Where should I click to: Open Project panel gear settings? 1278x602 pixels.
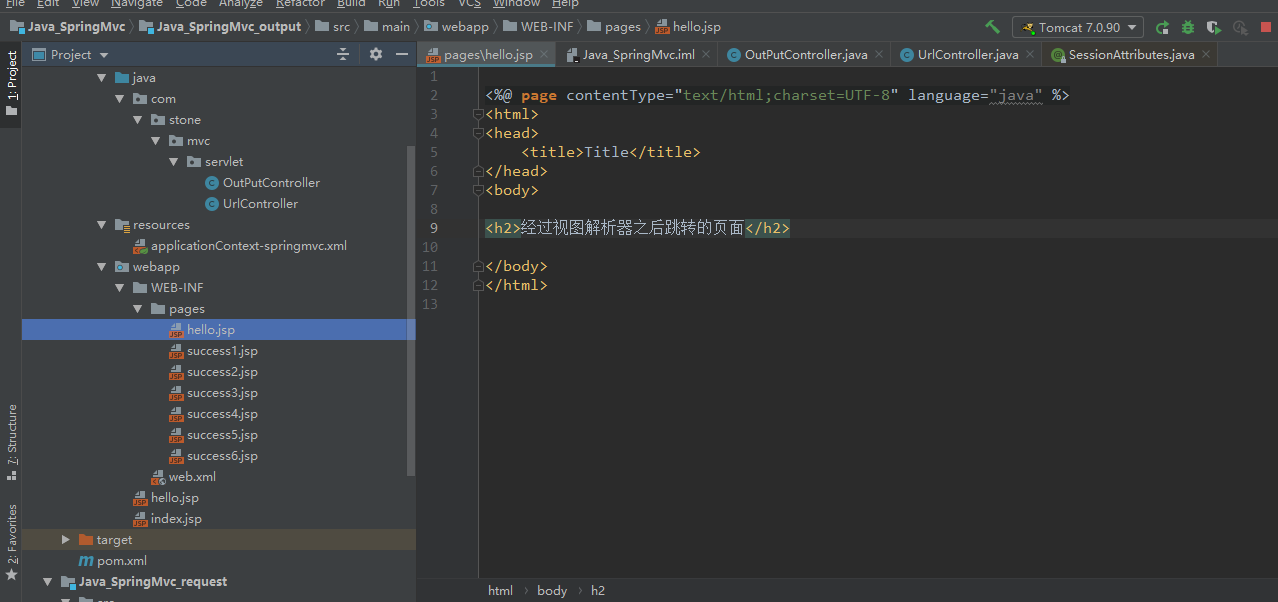coord(376,54)
